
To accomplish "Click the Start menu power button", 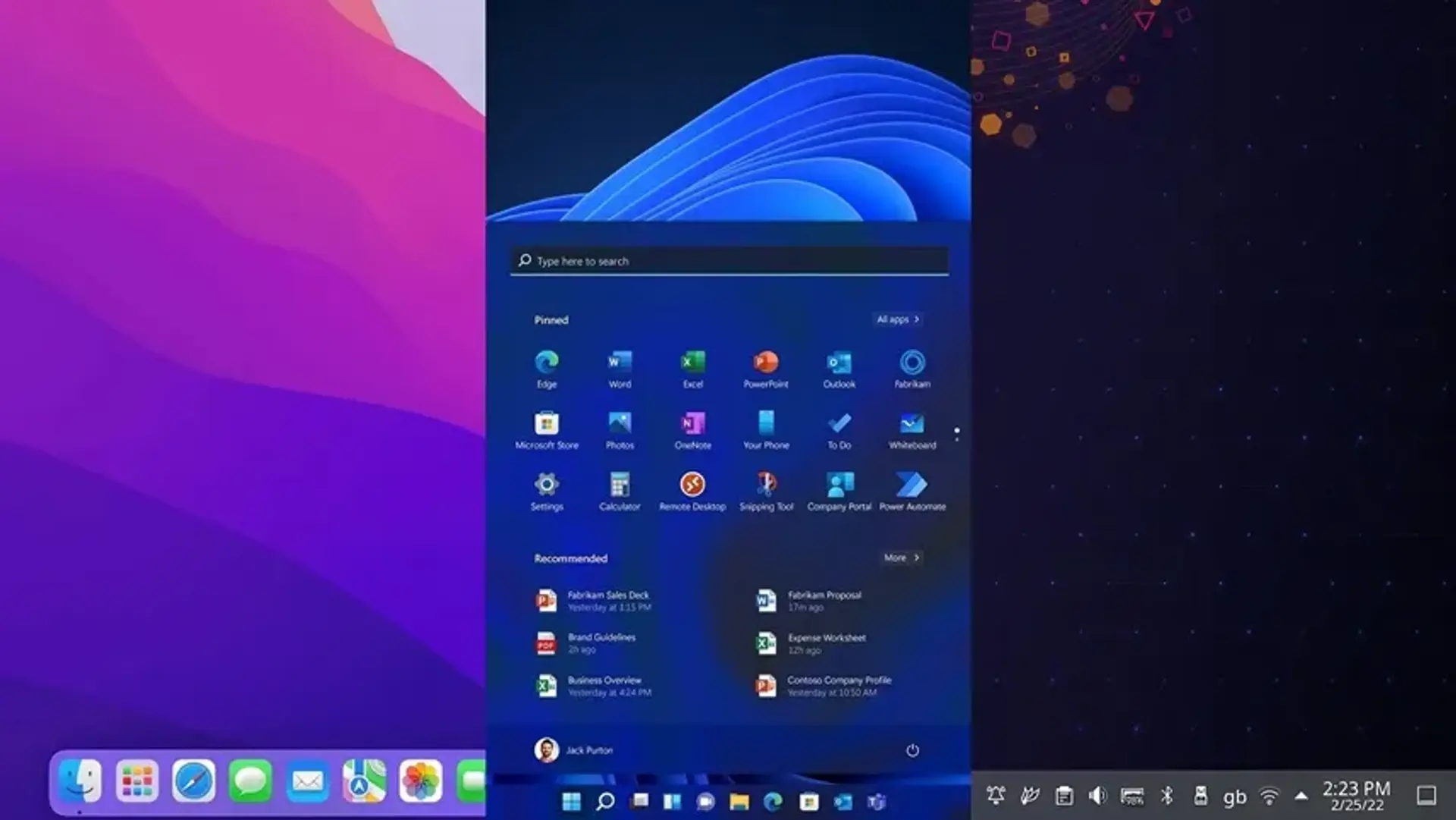I will point(912,750).
